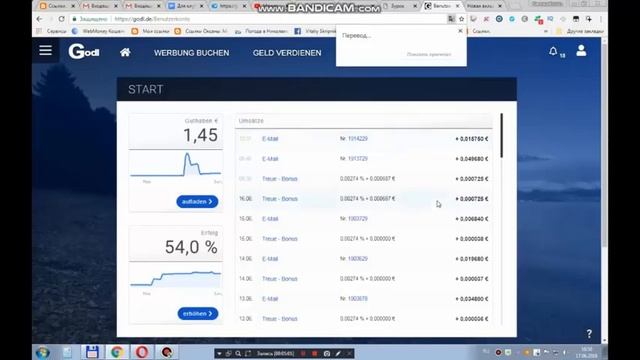
Task: Click the erhöhen button
Action: [x=198, y=313]
